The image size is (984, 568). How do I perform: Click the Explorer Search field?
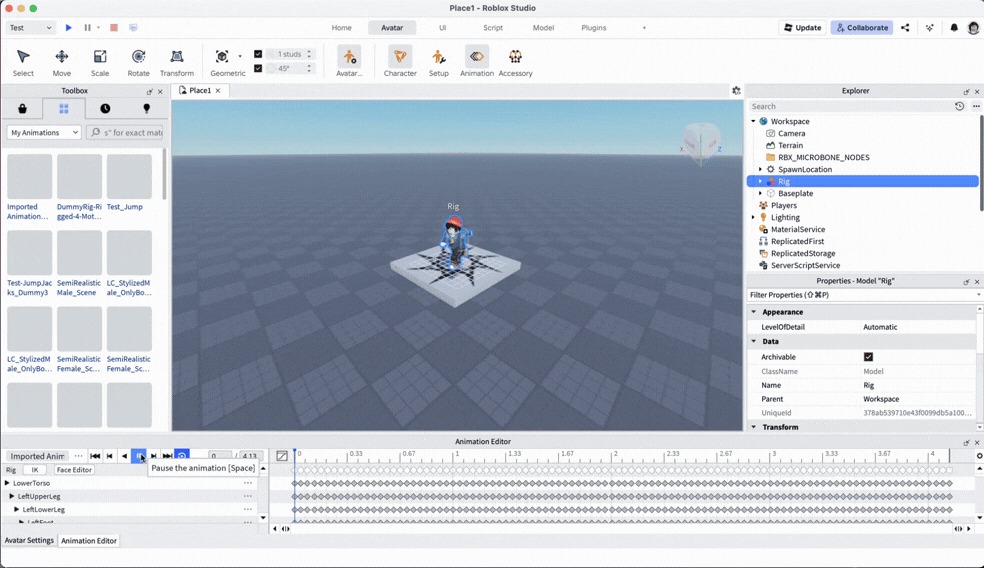tap(850, 106)
